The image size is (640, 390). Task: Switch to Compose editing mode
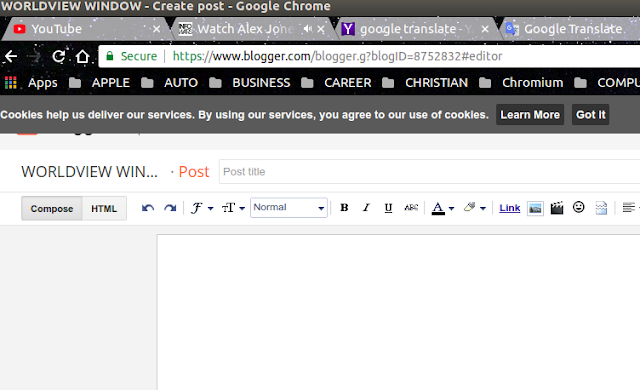pos(52,208)
